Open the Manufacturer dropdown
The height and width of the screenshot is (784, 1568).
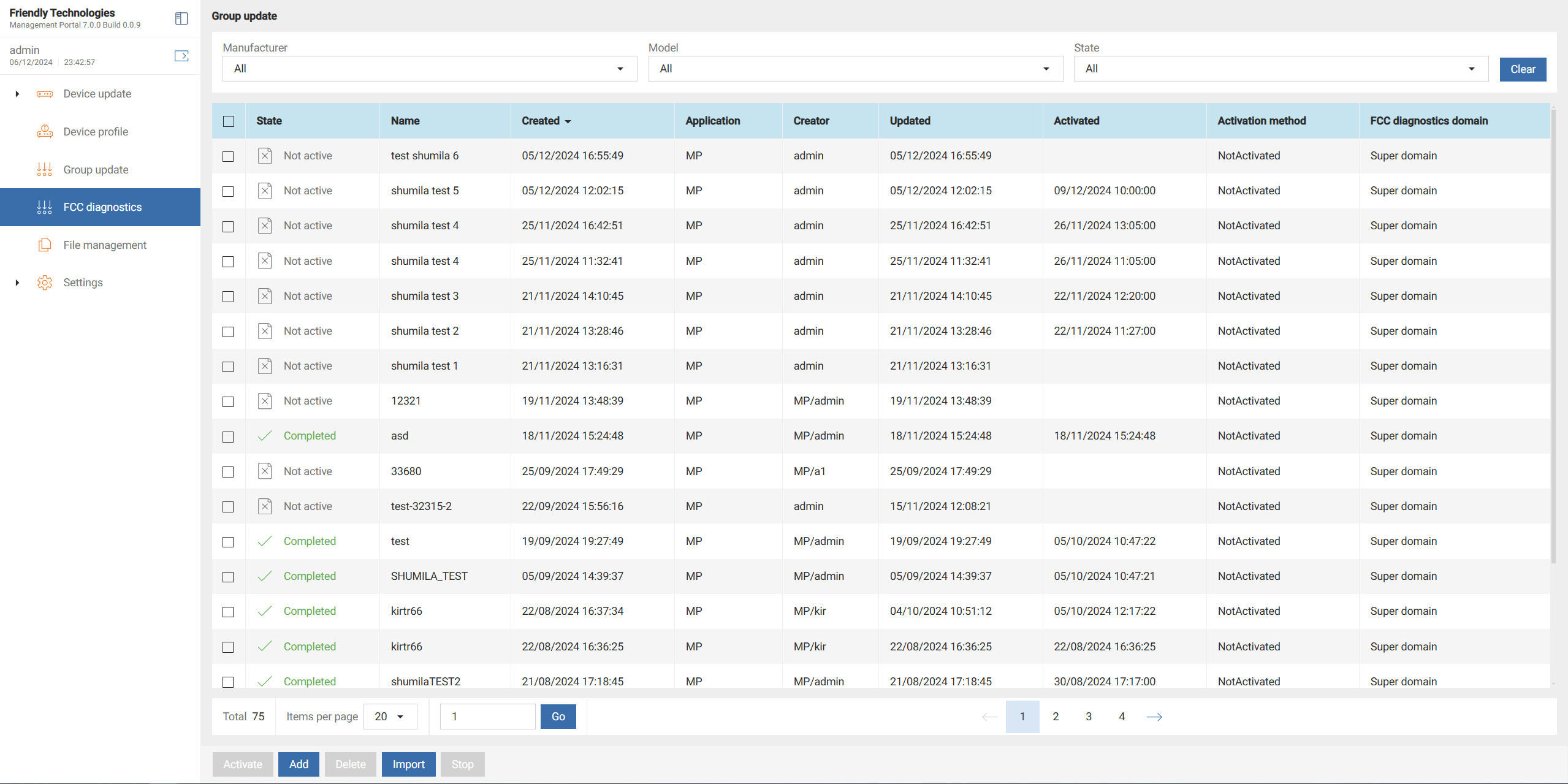(430, 69)
